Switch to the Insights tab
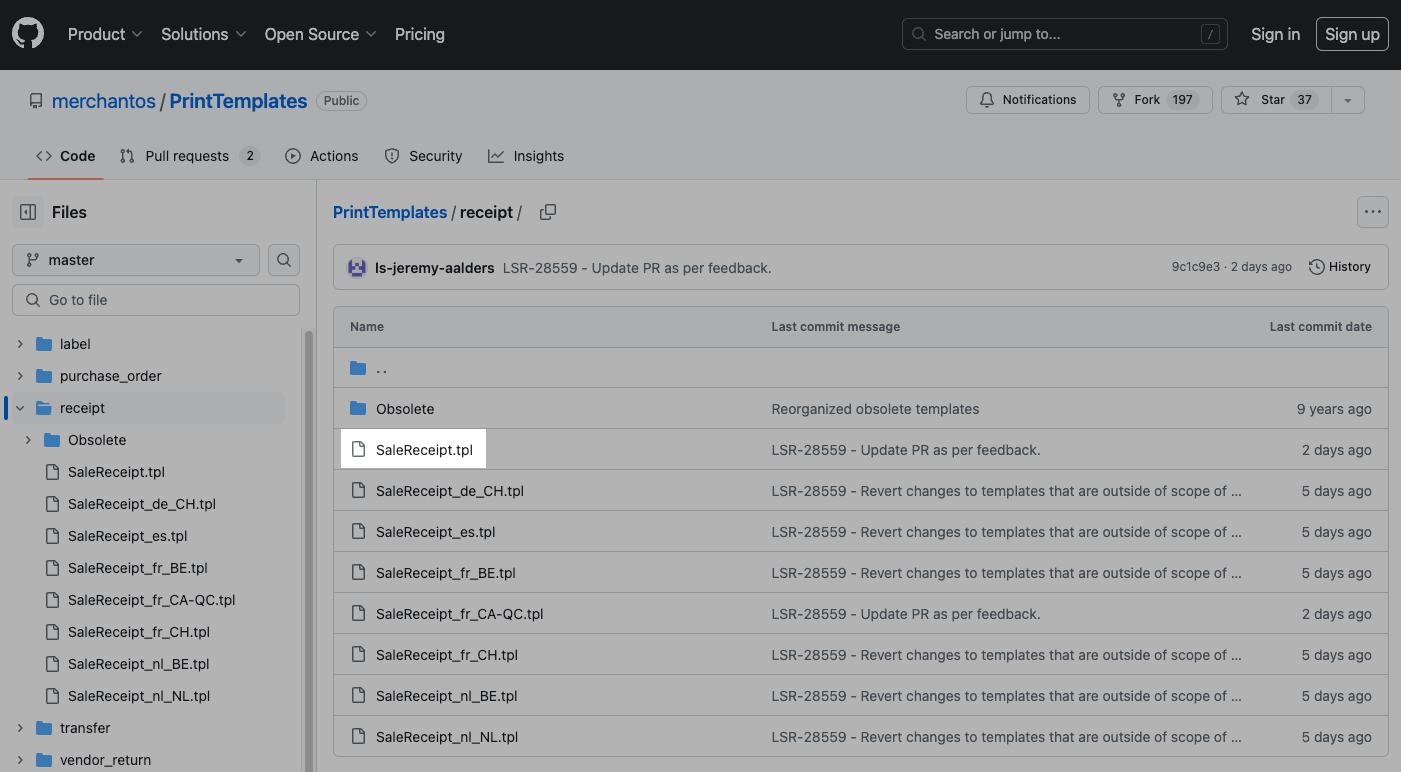 click(x=526, y=156)
